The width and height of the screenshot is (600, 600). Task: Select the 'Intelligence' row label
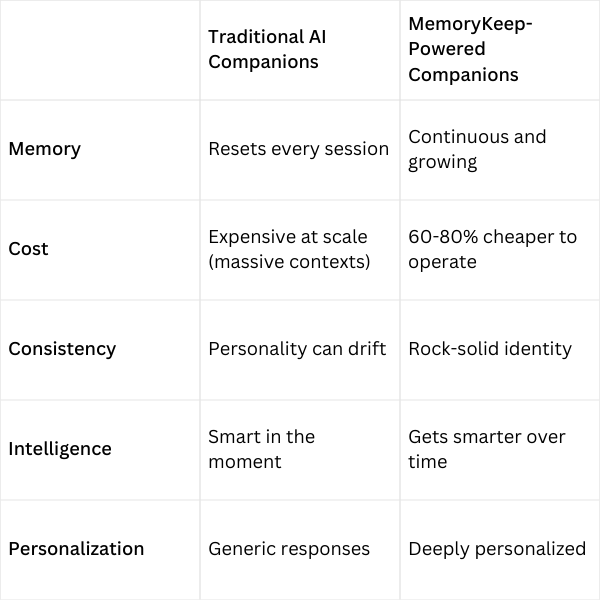(60, 449)
